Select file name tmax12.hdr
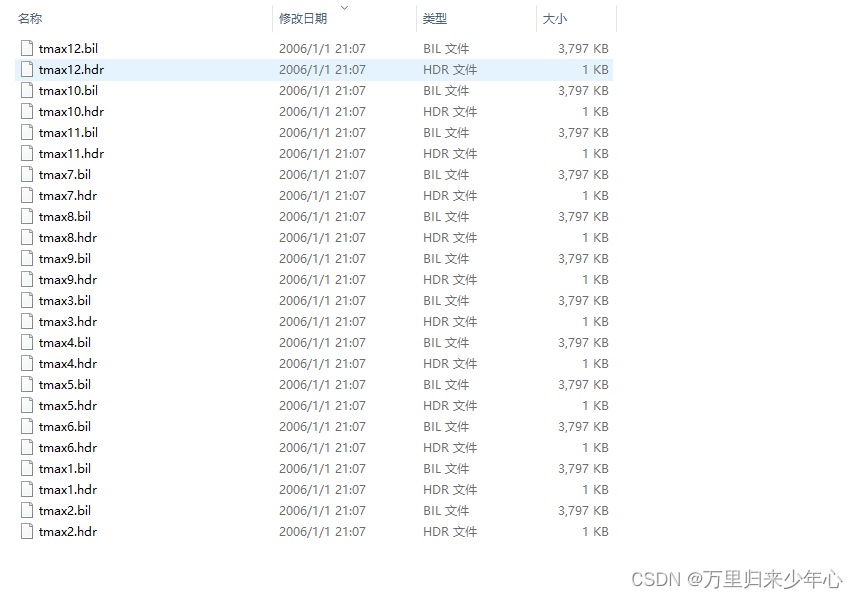 tap(71, 69)
